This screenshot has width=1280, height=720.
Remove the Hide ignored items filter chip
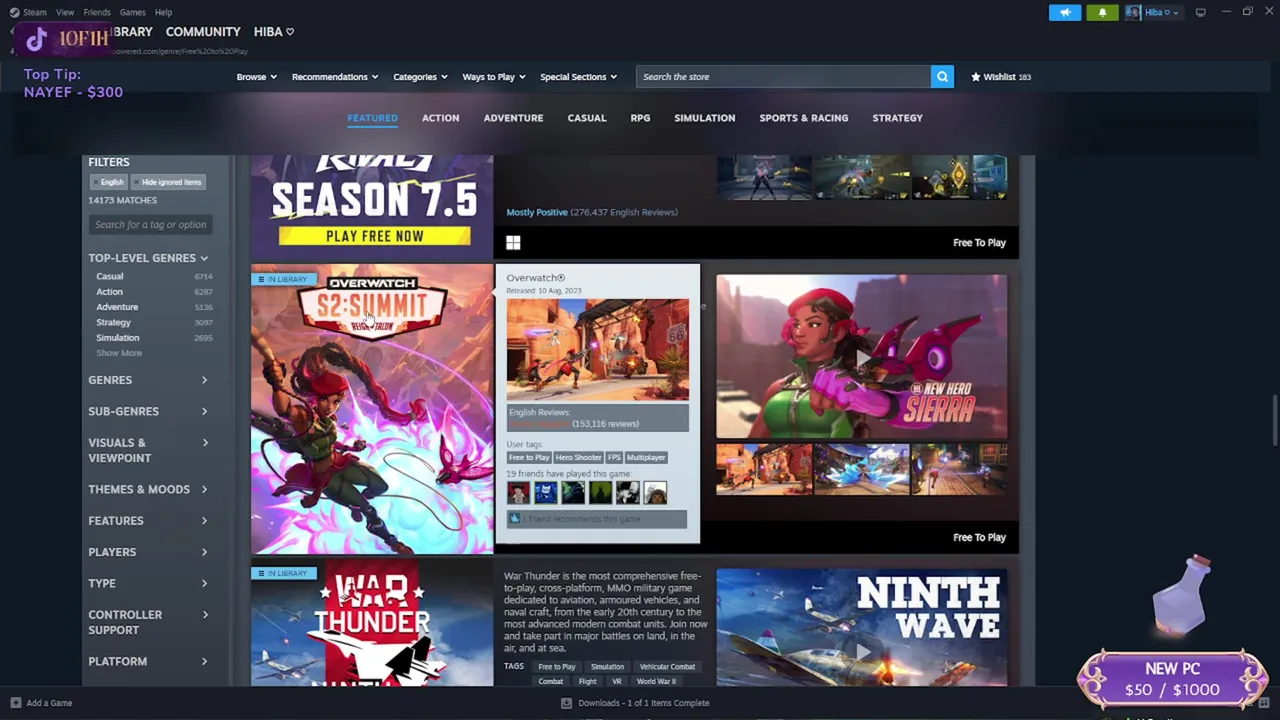167,182
